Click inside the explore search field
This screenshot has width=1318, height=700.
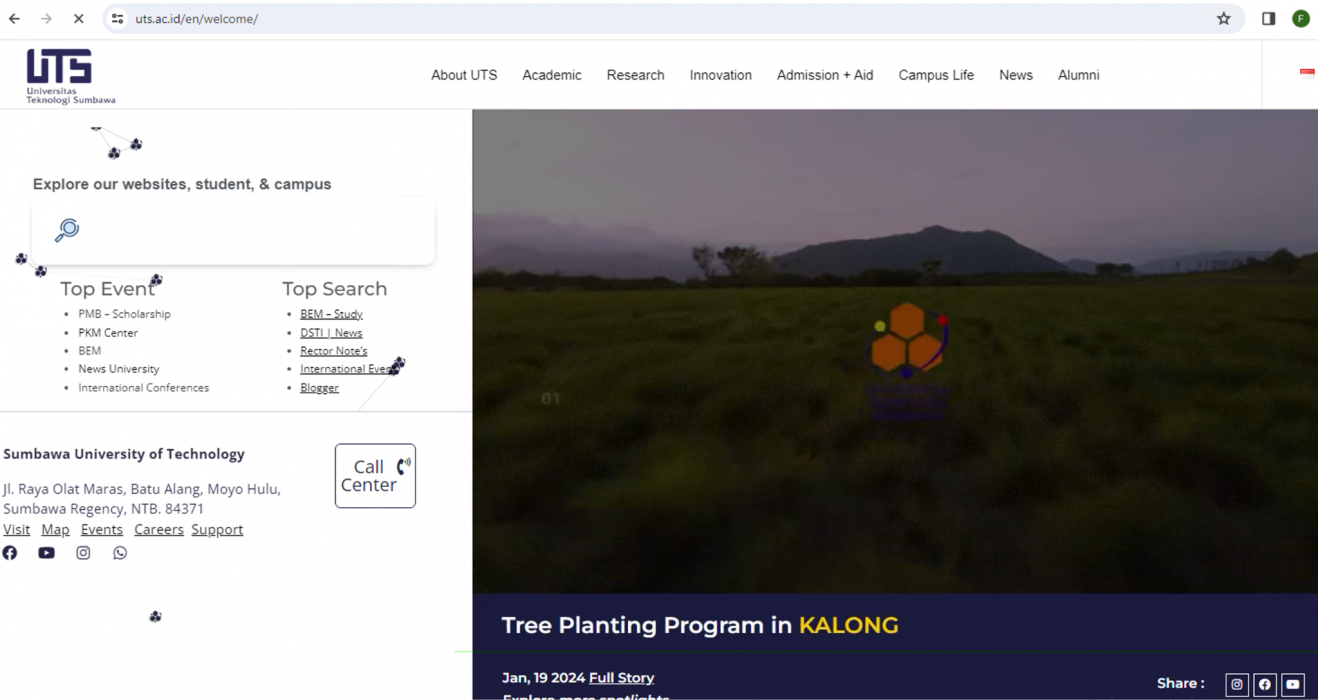point(250,231)
